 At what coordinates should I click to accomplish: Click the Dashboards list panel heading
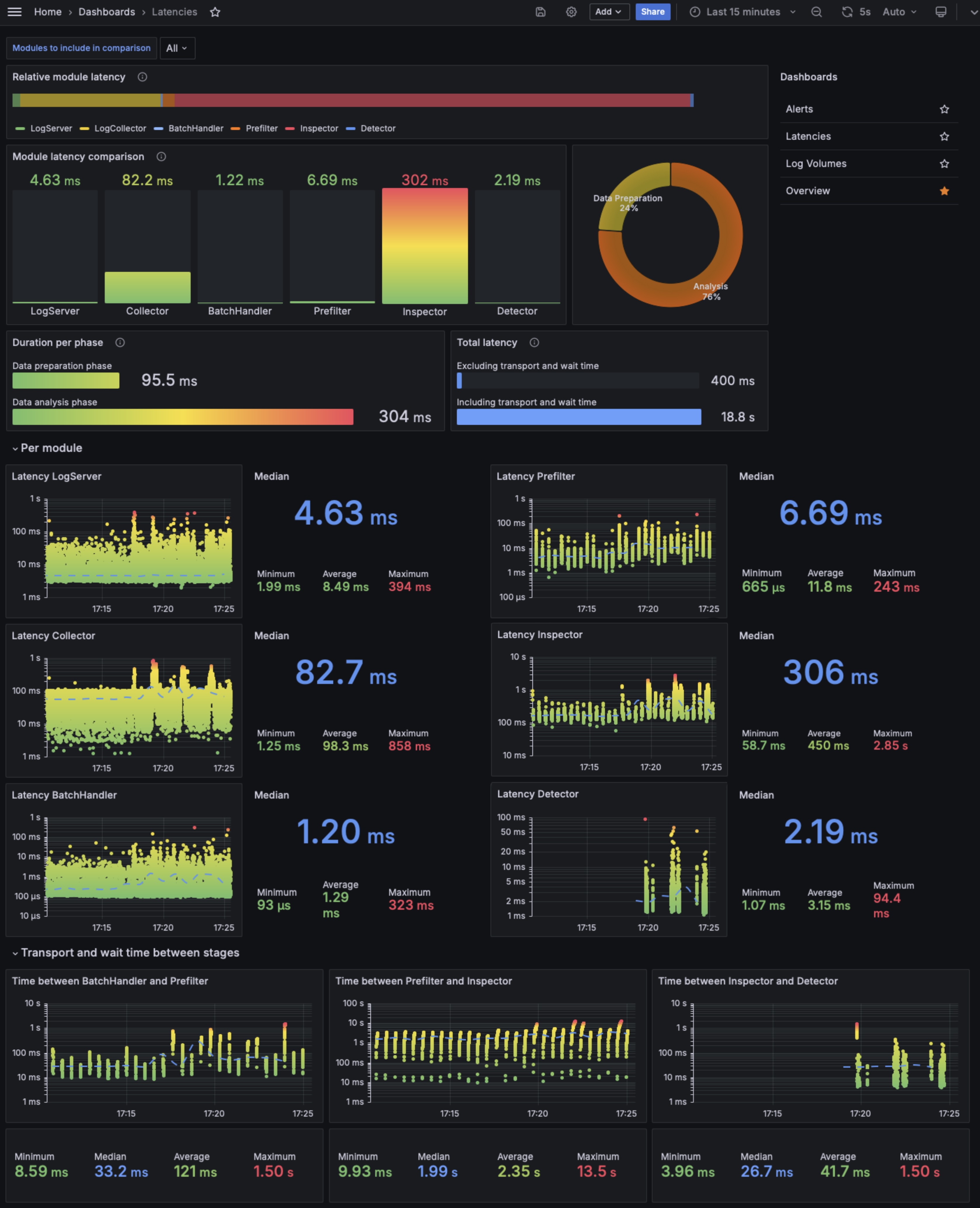point(808,77)
